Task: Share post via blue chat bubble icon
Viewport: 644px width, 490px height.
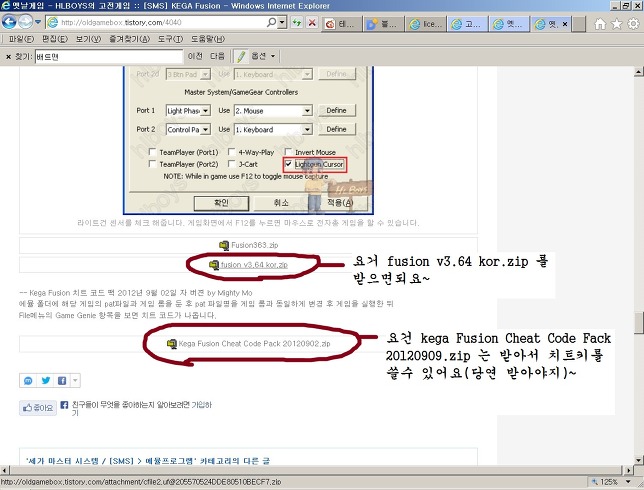Action: [x=28, y=381]
